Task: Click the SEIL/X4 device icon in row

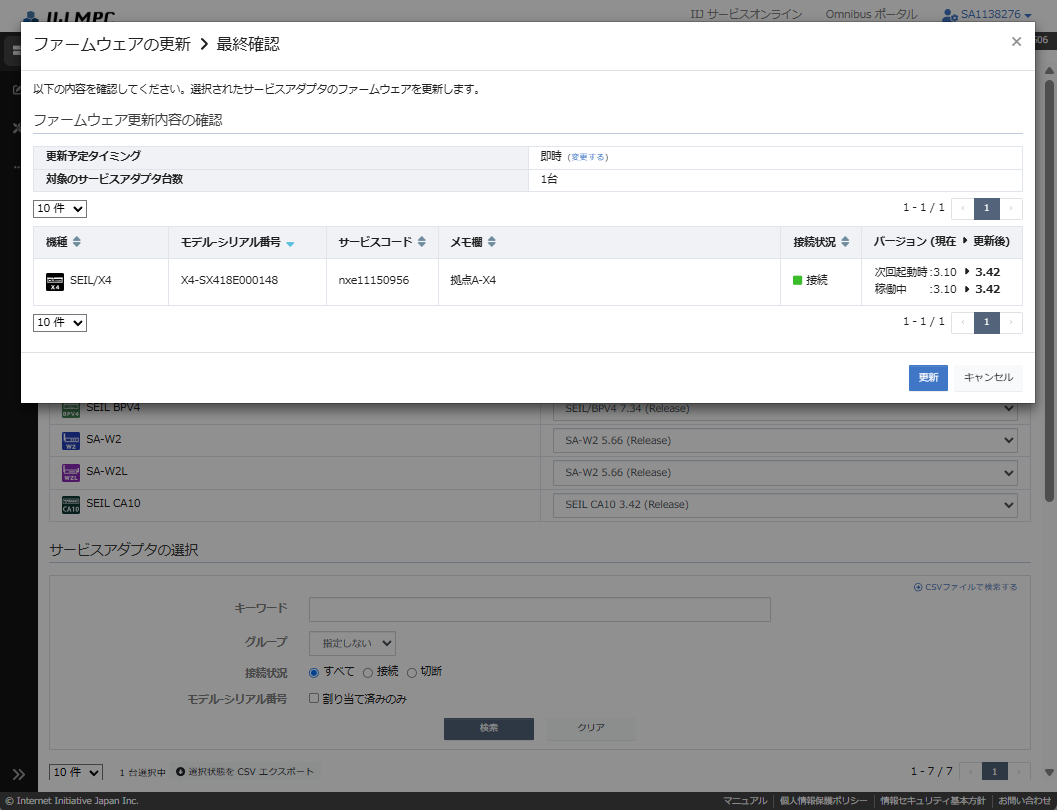Action: [55, 282]
